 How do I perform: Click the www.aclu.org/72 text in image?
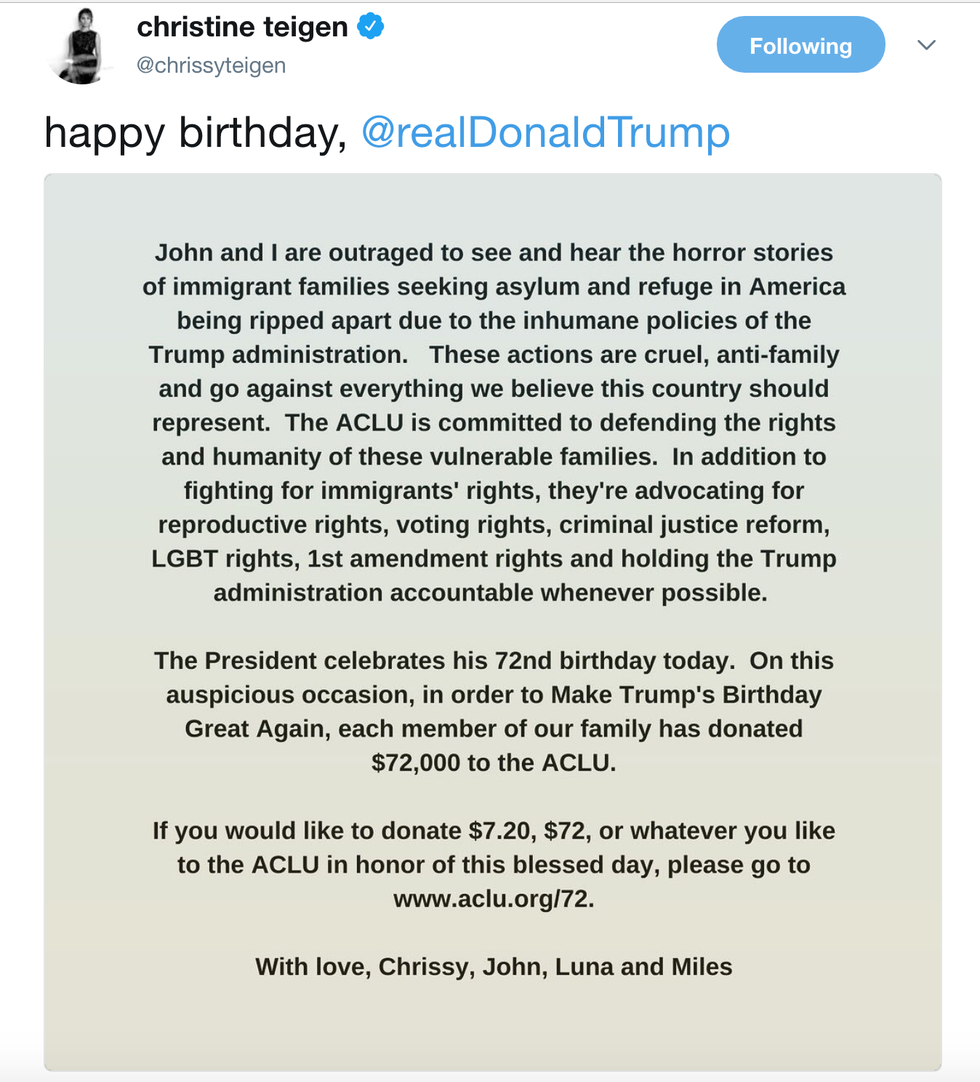pos(493,899)
